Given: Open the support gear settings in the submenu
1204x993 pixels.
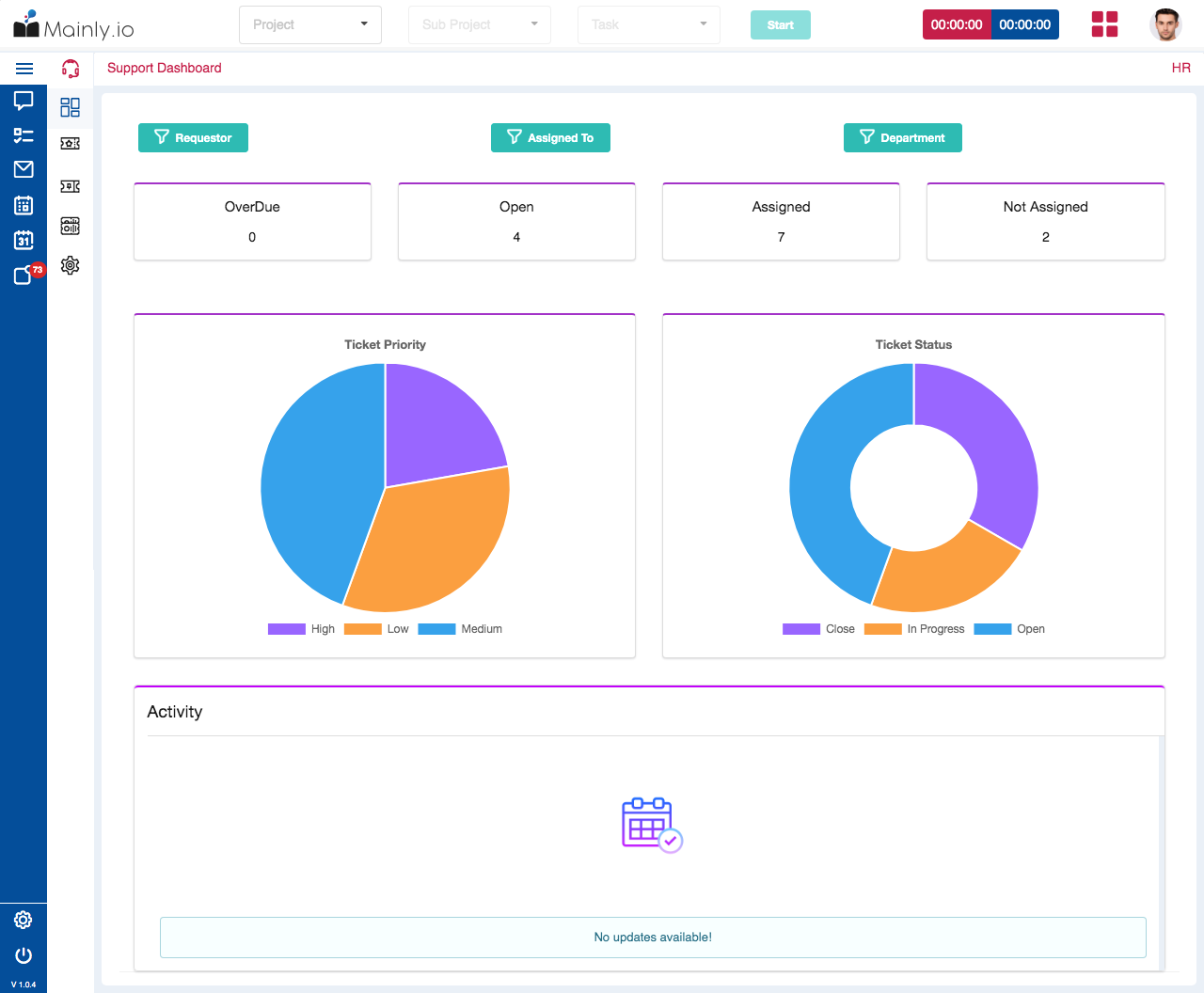Looking at the screenshot, I should pos(71,265).
